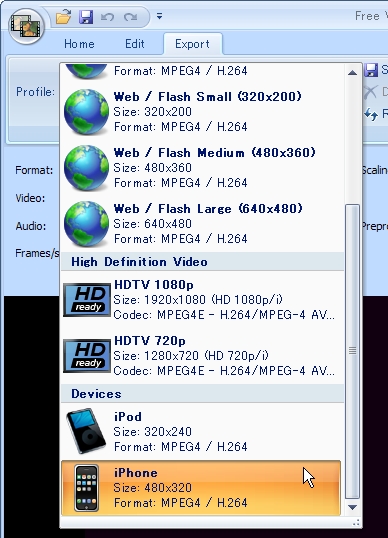Click the HD ready icon for HDTV 1080p
The width and height of the screenshot is (388, 538).
click(x=87, y=300)
